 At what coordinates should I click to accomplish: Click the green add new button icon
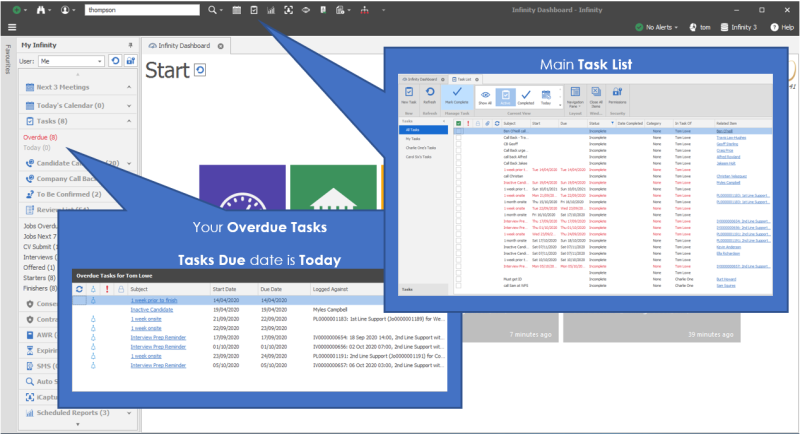click(x=12, y=10)
